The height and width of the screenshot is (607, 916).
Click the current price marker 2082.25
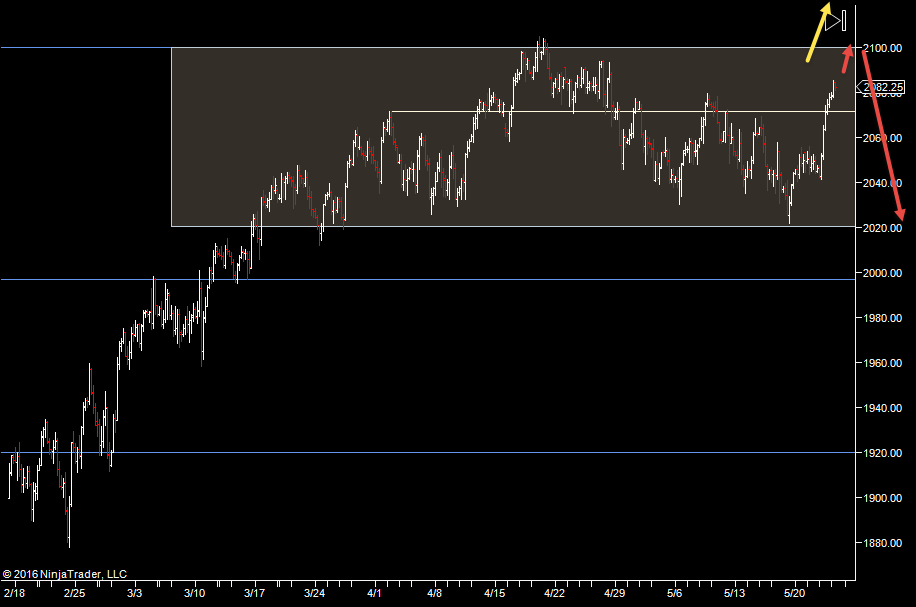[882, 88]
